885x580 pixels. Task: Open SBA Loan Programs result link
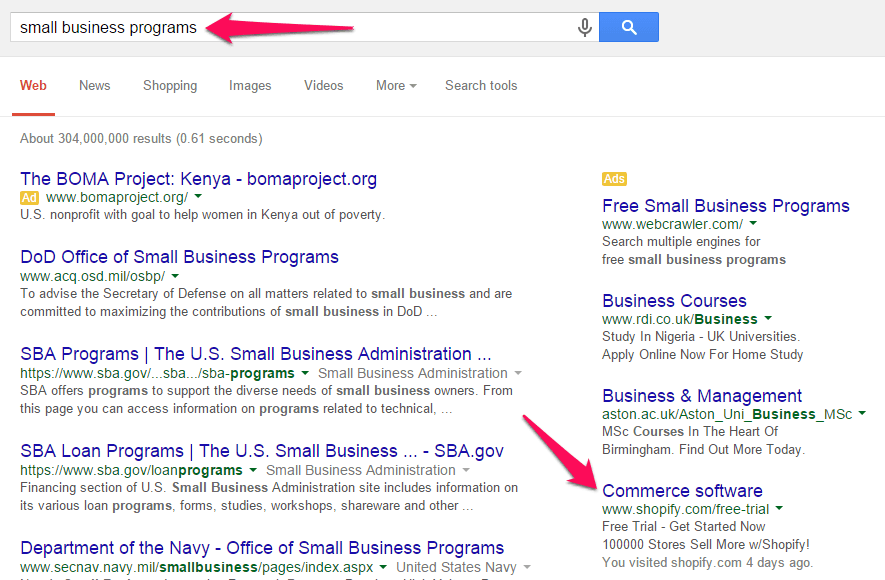click(262, 451)
